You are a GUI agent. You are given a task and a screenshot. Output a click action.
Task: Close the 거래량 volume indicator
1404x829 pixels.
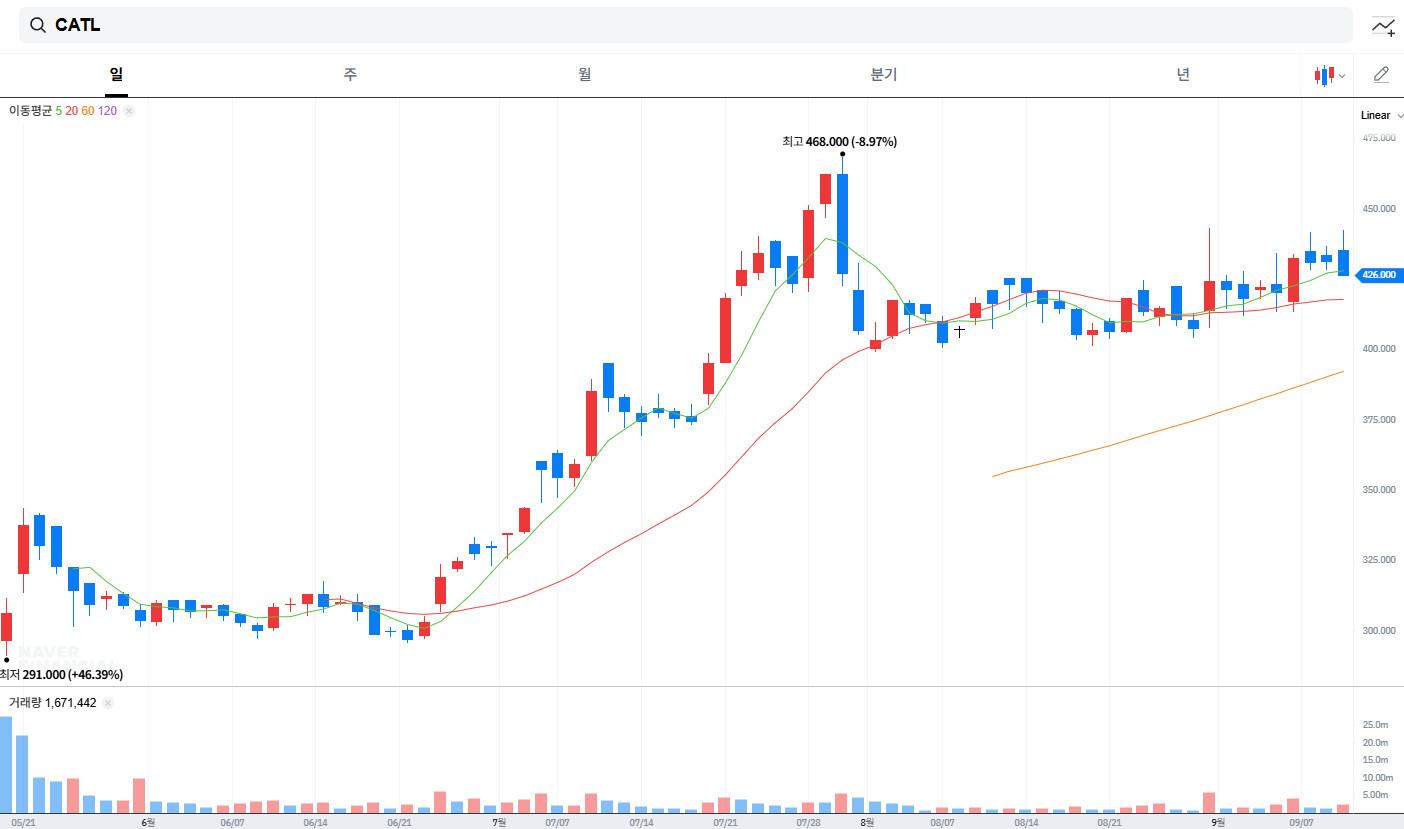click(x=108, y=703)
